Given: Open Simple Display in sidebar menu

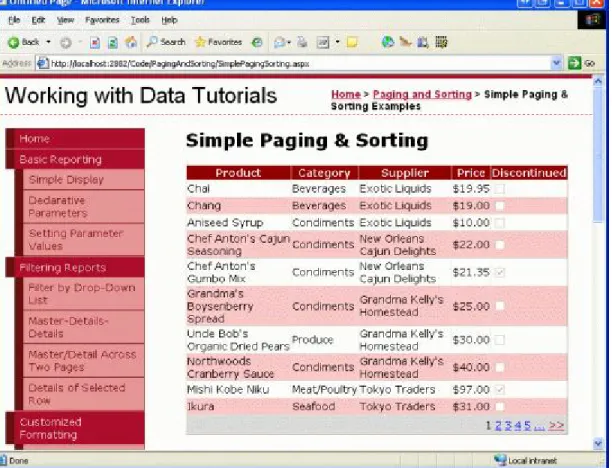Looking at the screenshot, I should [x=84, y=180].
